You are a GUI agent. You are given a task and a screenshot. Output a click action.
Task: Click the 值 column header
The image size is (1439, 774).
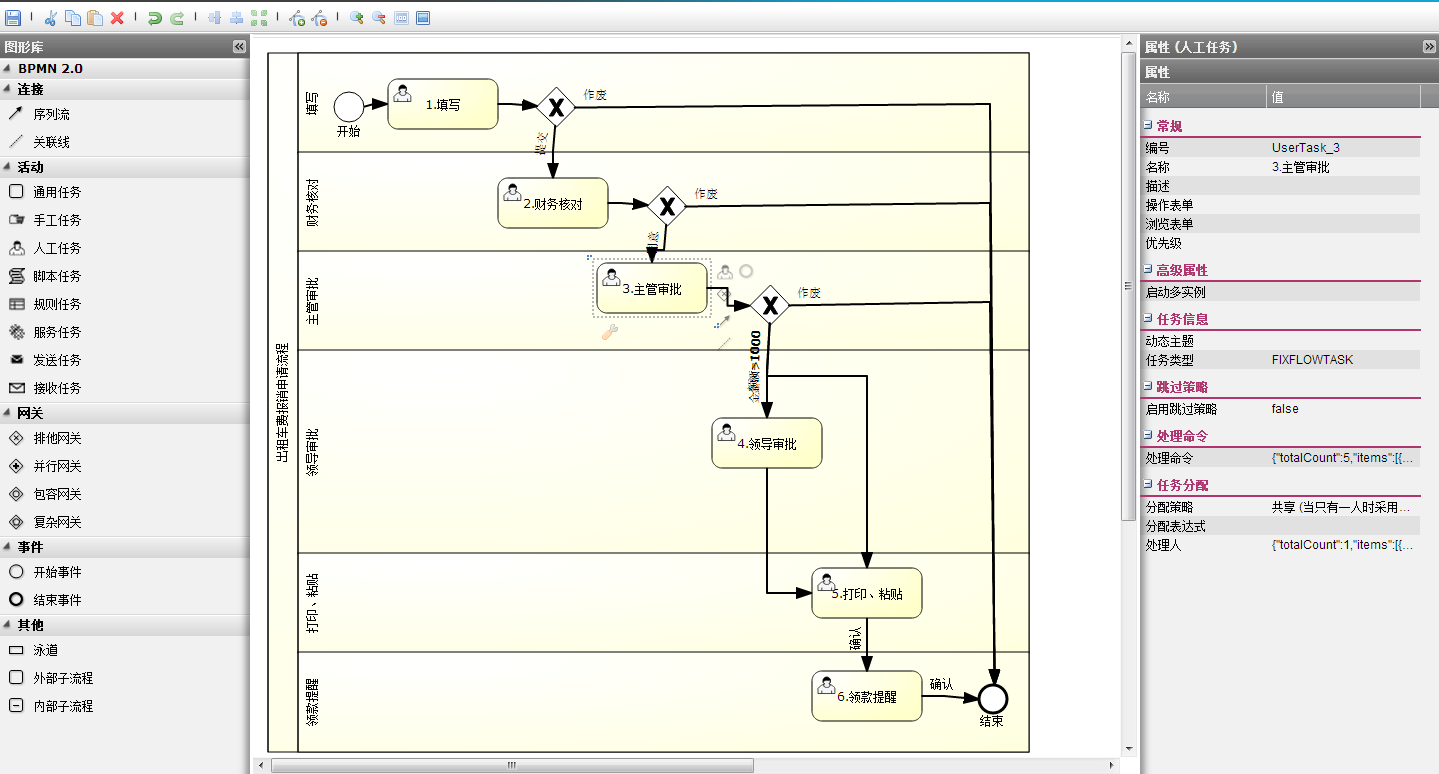(1343, 97)
